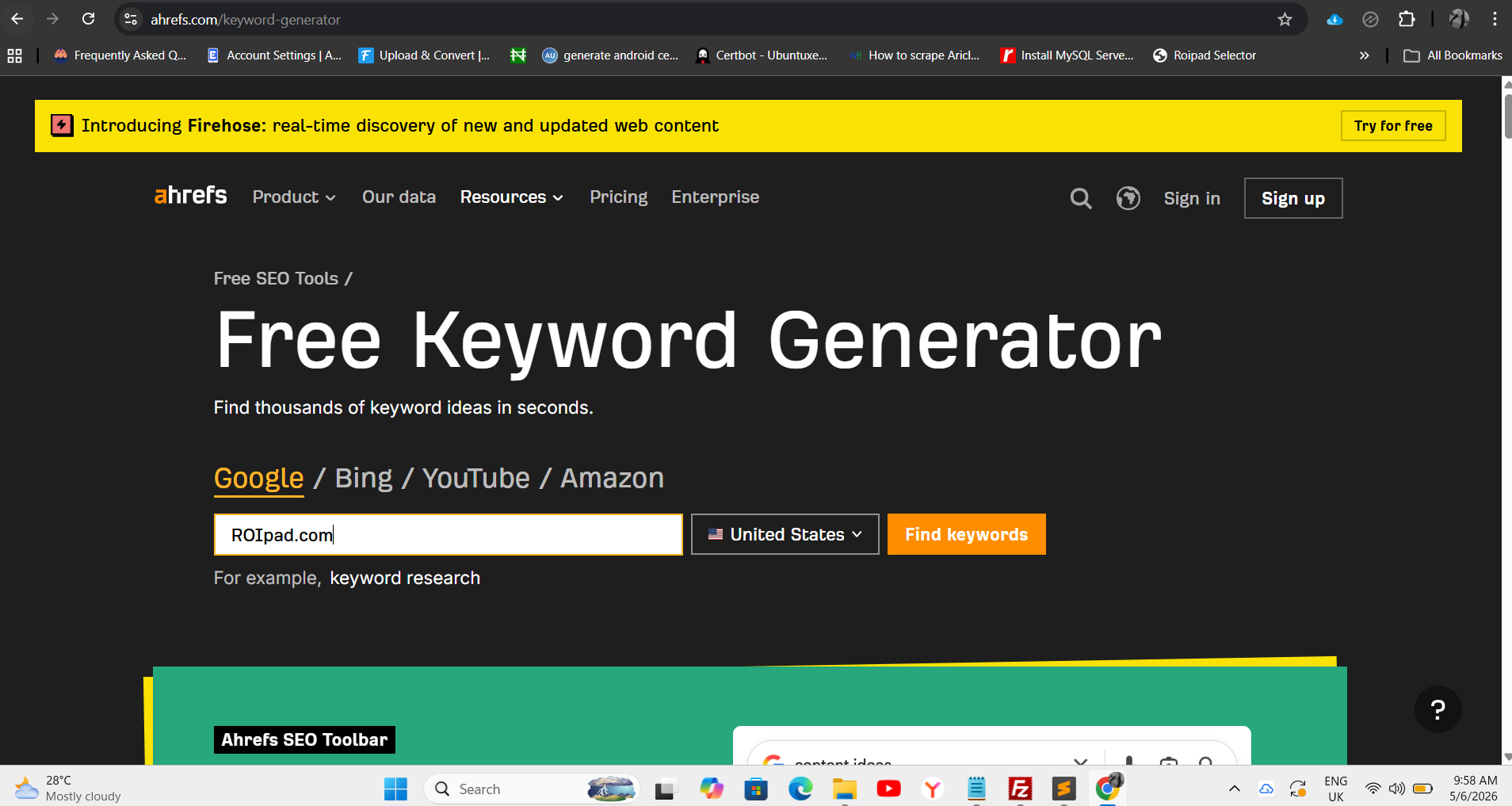This screenshot has width=1512, height=806.
Task: Open the green hashtag bookmark icon
Action: [x=518, y=55]
